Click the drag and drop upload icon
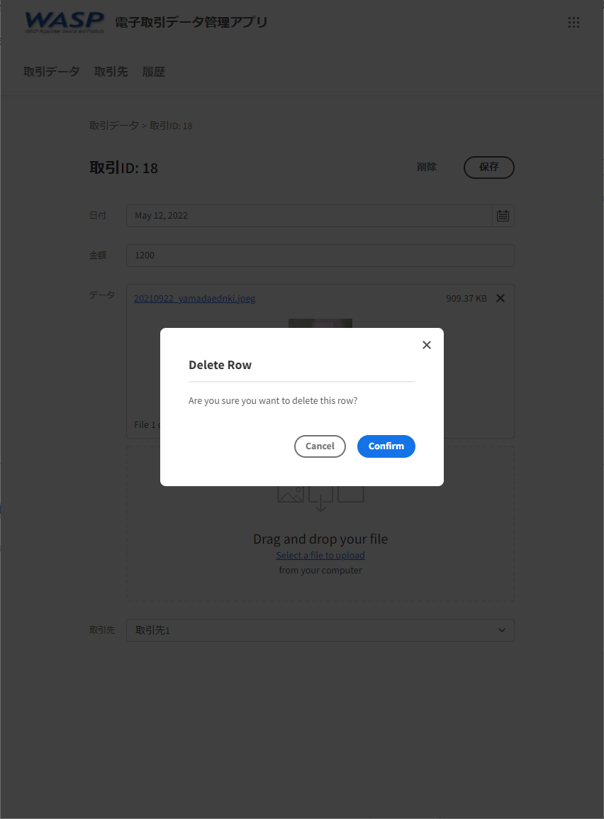Screen dimensions: 604x819 tap(320, 498)
